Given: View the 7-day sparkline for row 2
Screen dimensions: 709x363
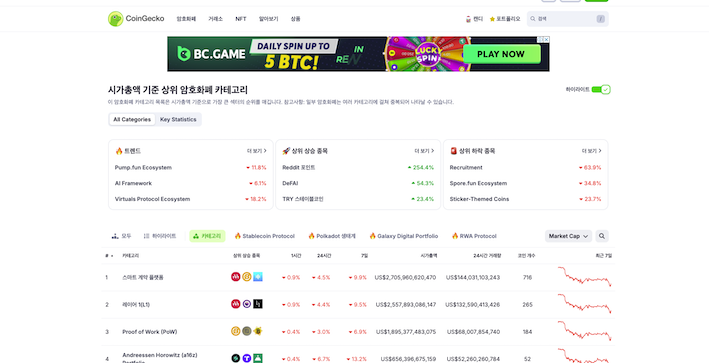Looking at the screenshot, I should click(584, 303).
